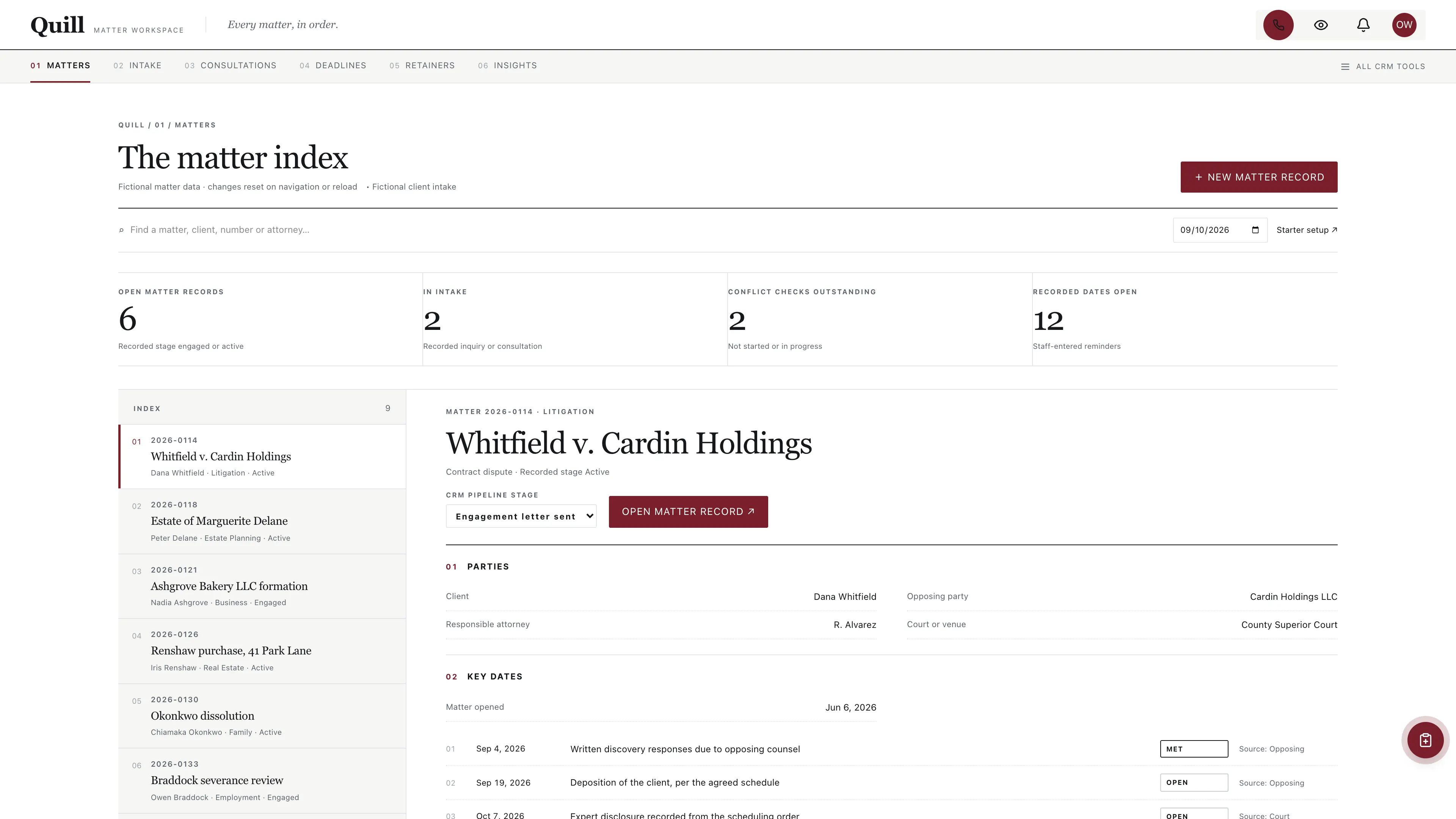1456x819 pixels.
Task: Click the R. Alvarez responsible attorney value
Action: (x=855, y=624)
